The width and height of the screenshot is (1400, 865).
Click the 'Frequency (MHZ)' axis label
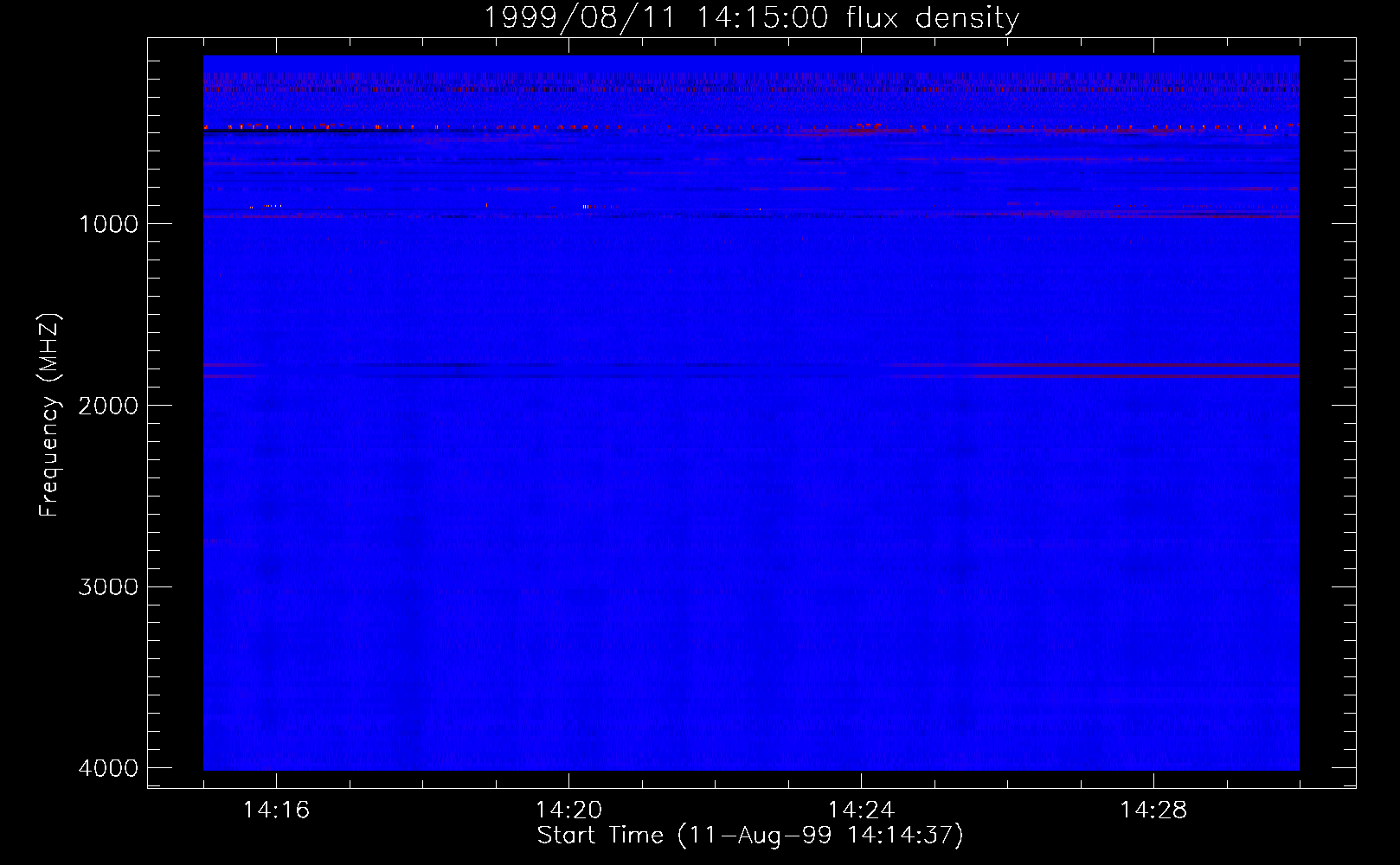pyautogui.click(x=49, y=414)
